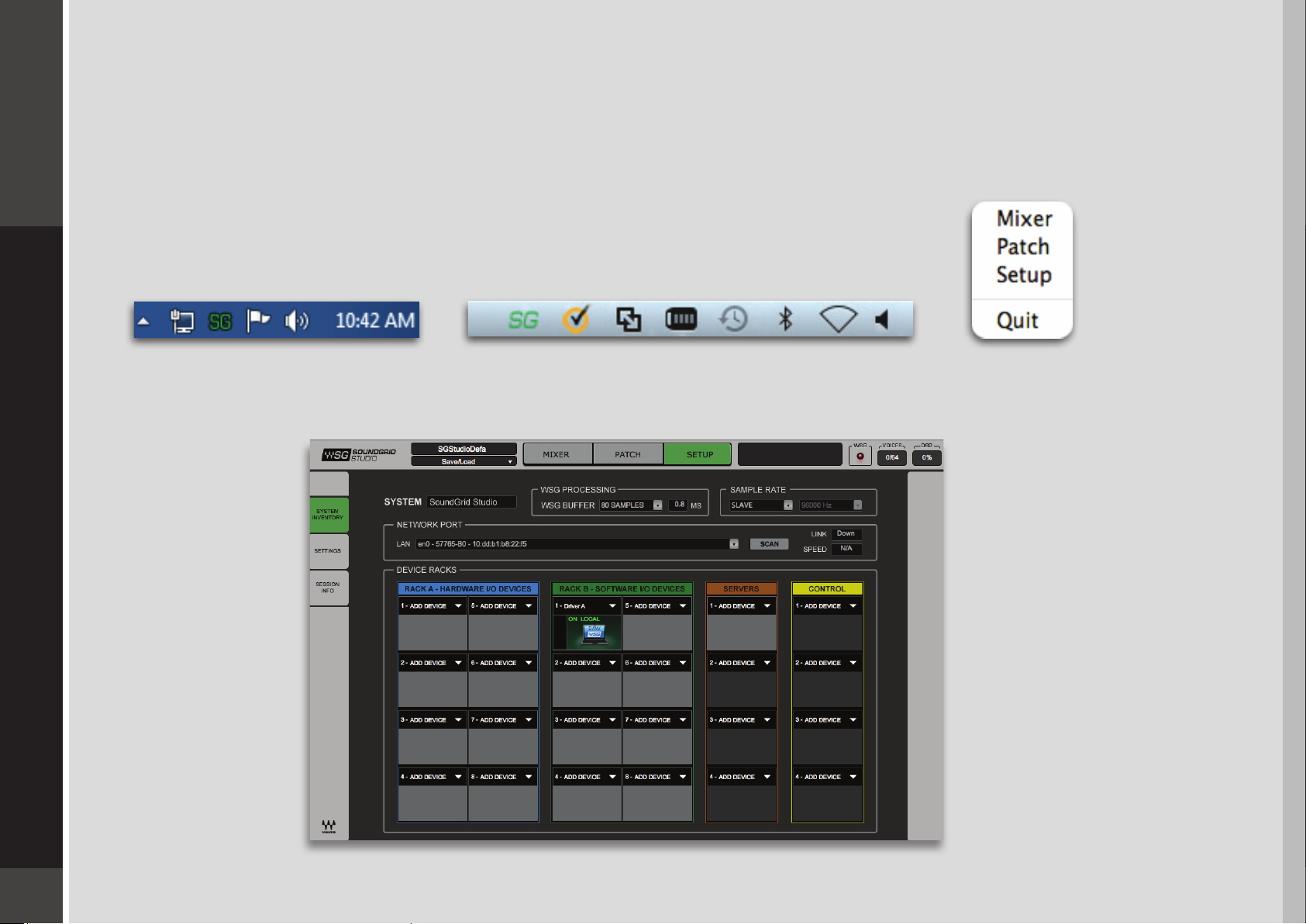
Task: Choose Patch from the SG popup menu
Action: pos(1022,247)
